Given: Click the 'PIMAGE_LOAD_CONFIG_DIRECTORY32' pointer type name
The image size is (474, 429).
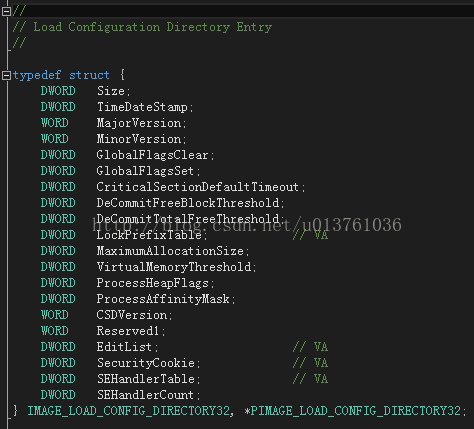Looking at the screenshot, I should (356, 411).
